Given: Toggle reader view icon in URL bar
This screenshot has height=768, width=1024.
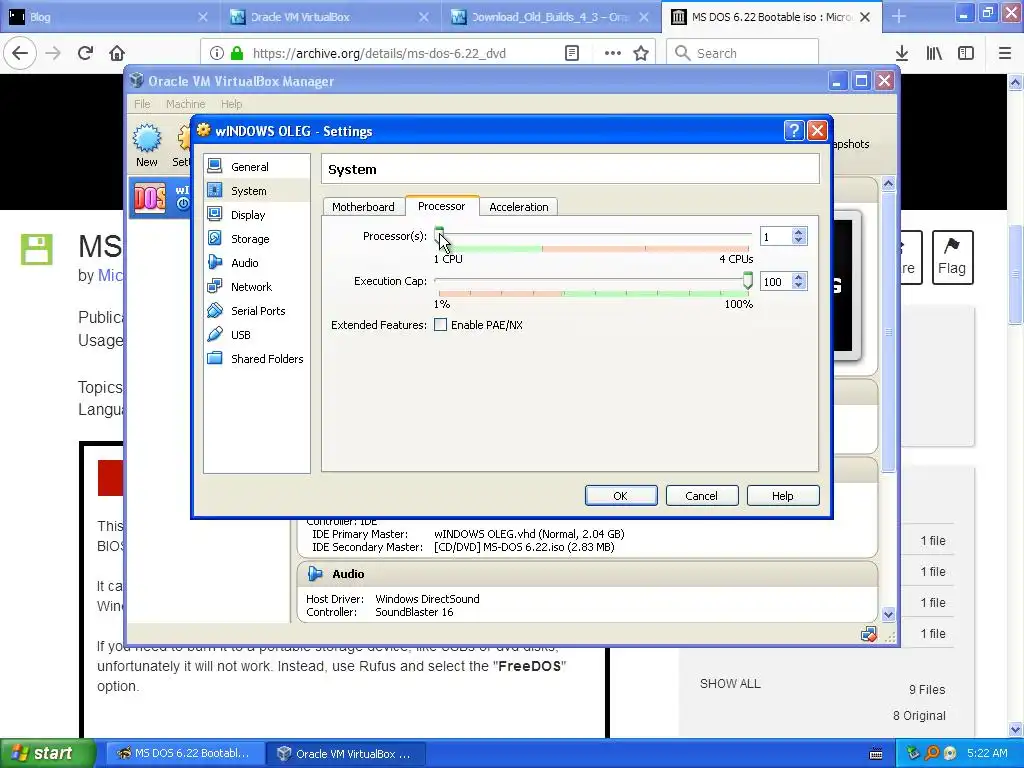Looking at the screenshot, I should point(571,53).
